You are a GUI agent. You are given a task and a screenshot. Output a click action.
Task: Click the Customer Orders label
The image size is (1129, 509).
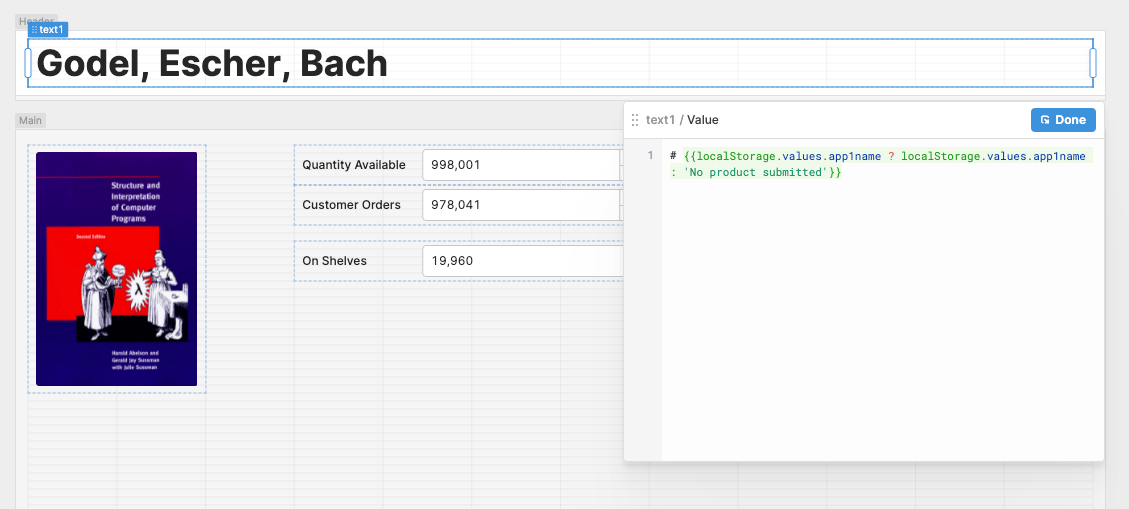tap(351, 205)
